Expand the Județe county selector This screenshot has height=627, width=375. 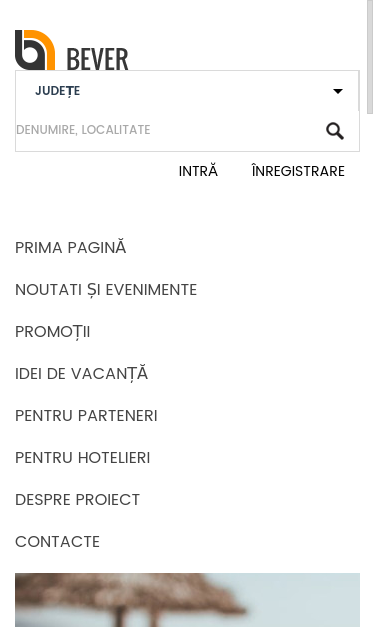point(187,91)
